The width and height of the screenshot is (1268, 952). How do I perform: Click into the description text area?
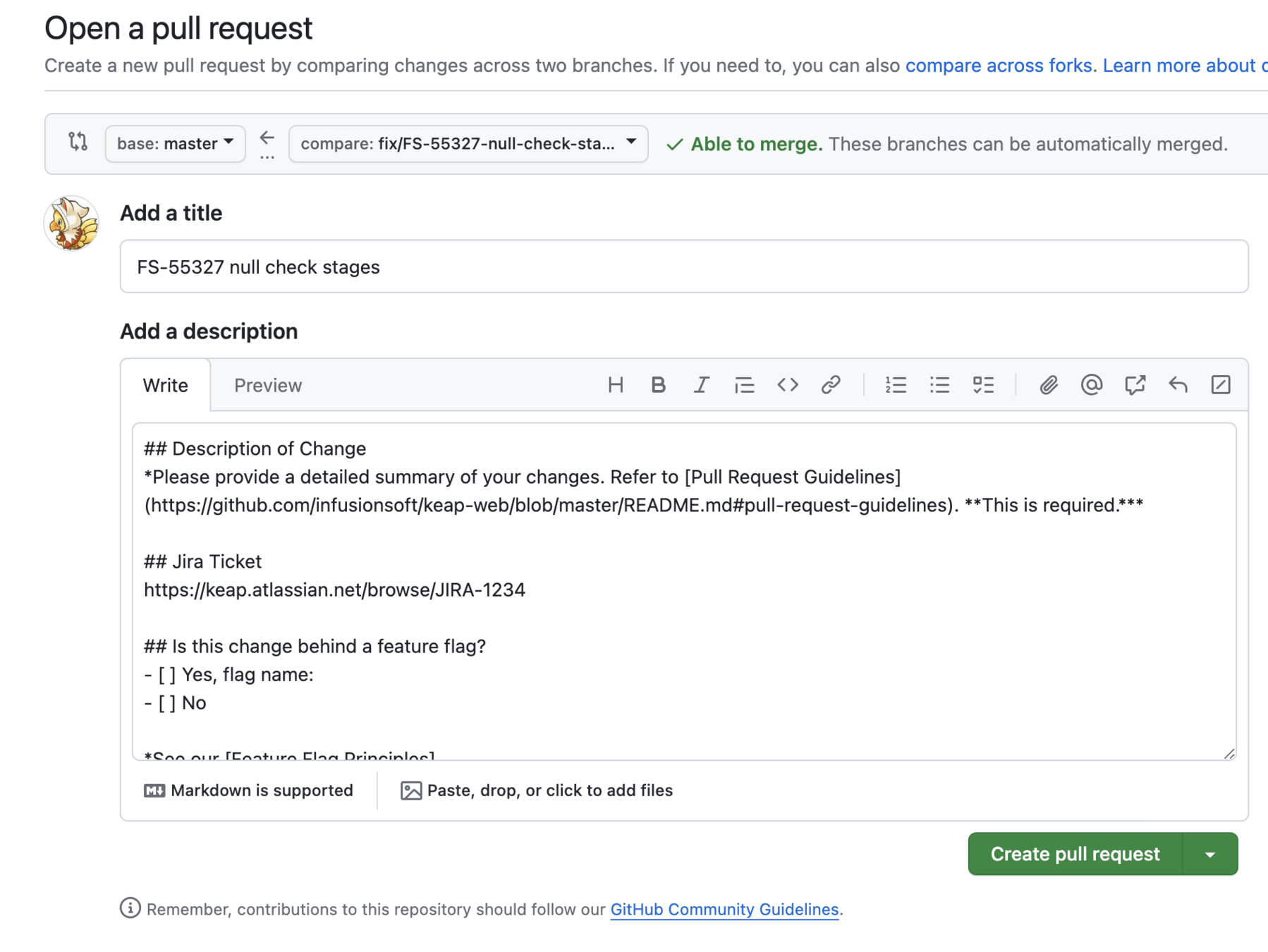pyautogui.click(x=684, y=592)
